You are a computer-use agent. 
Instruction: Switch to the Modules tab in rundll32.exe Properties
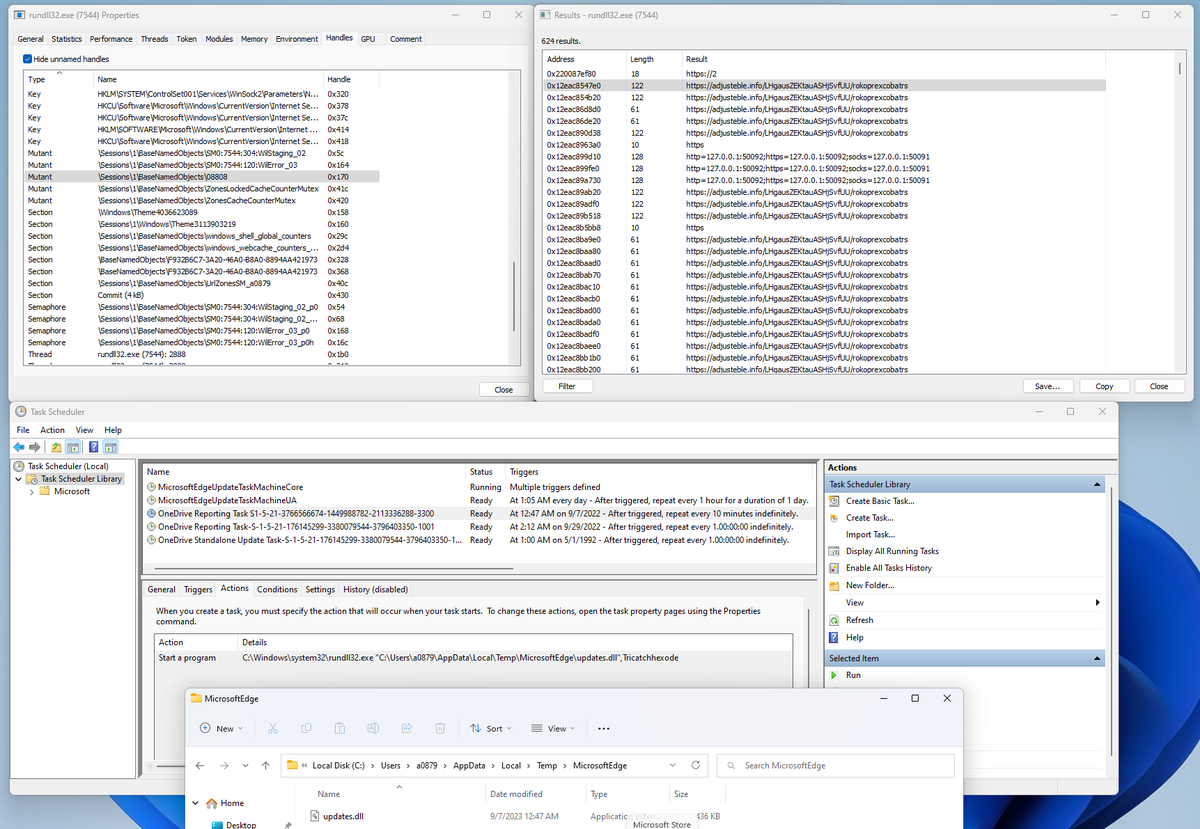click(x=219, y=39)
